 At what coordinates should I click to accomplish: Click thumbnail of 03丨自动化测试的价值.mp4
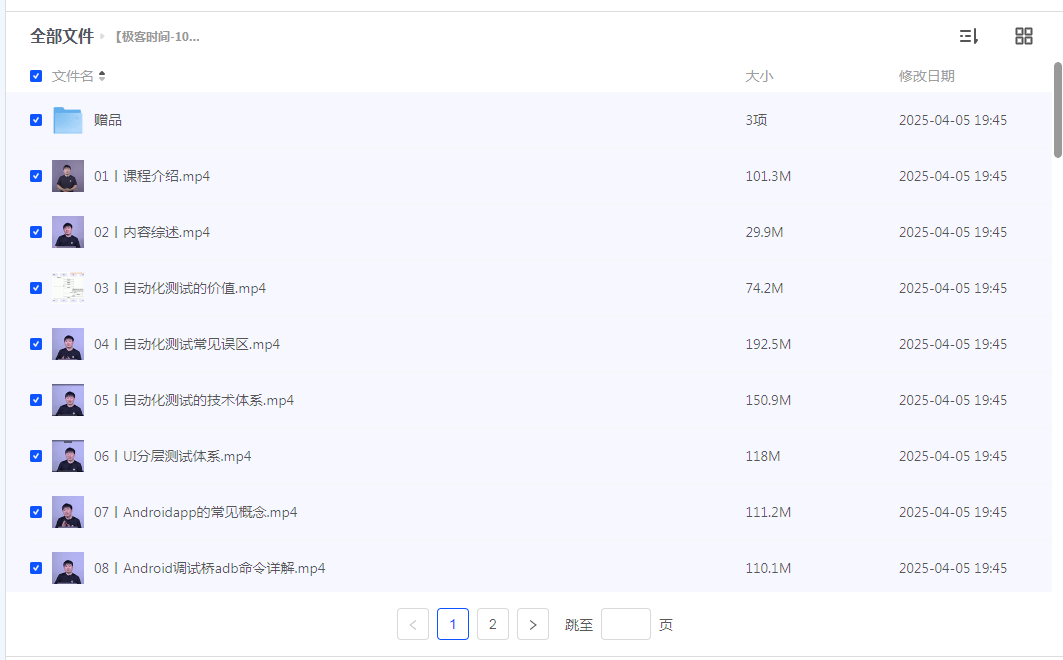[x=68, y=288]
